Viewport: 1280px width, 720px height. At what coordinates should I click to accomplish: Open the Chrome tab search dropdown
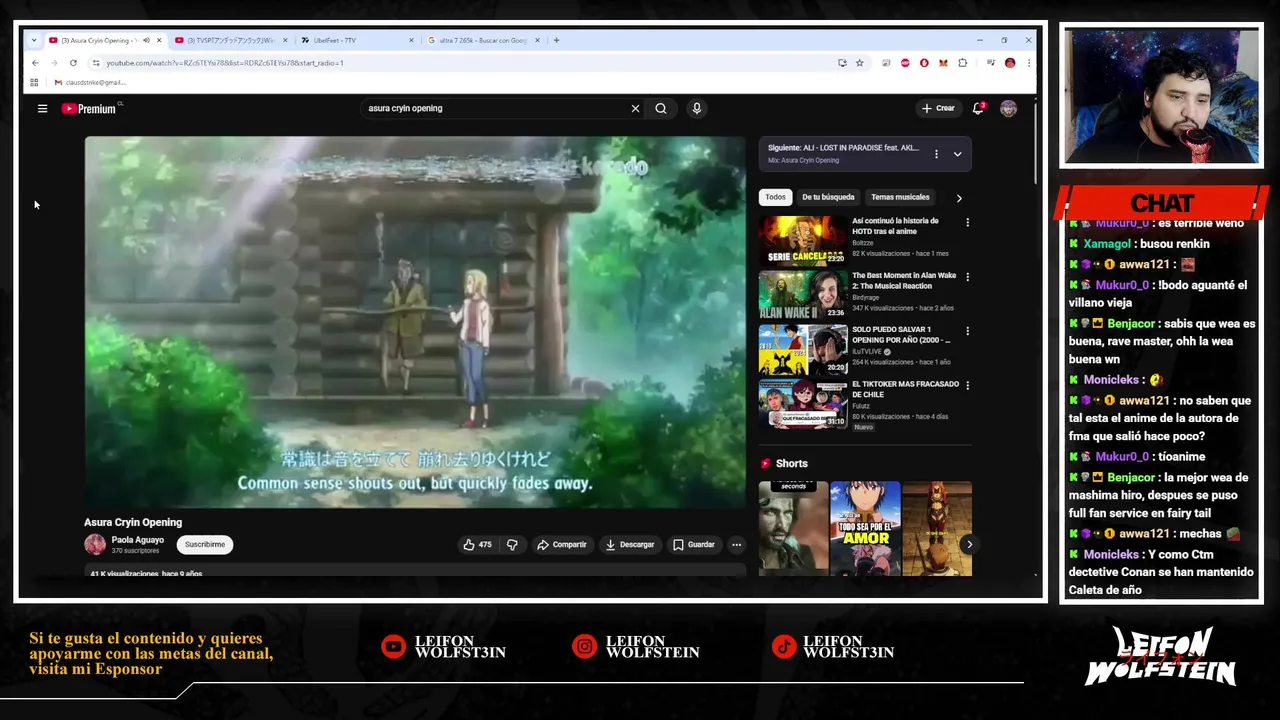coord(34,40)
